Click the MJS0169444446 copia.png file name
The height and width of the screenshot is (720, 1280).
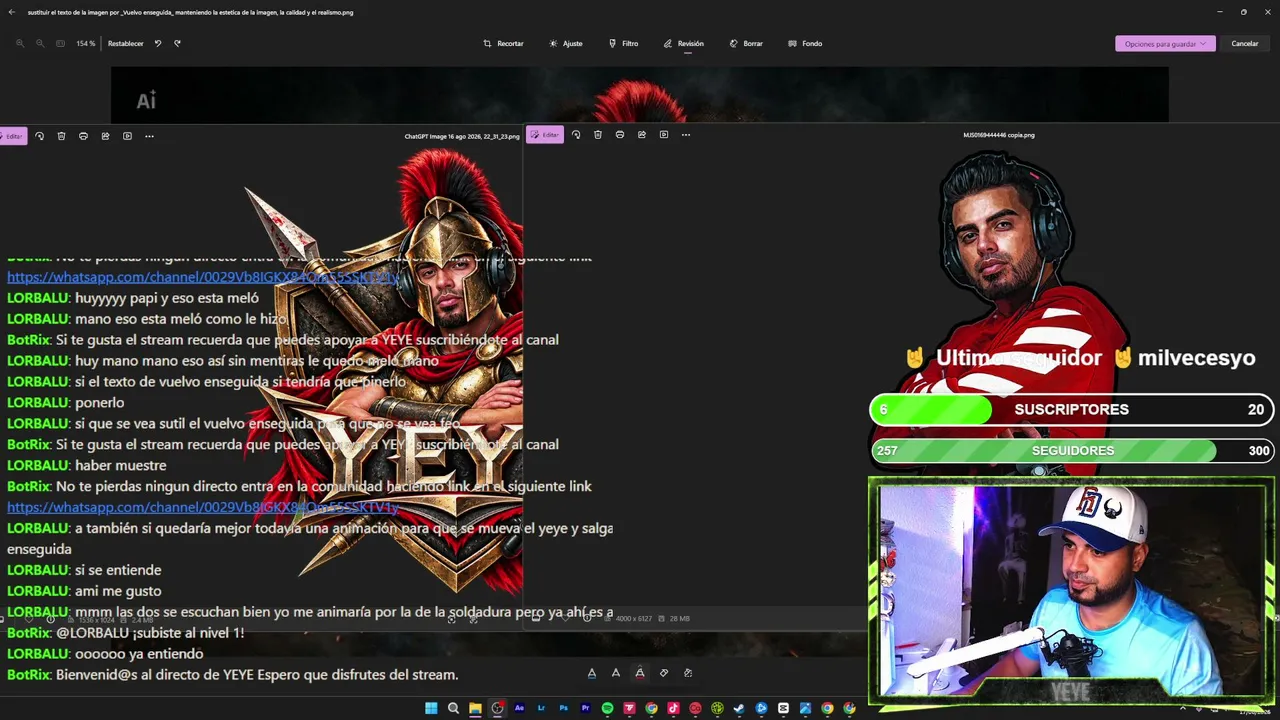(x=999, y=135)
